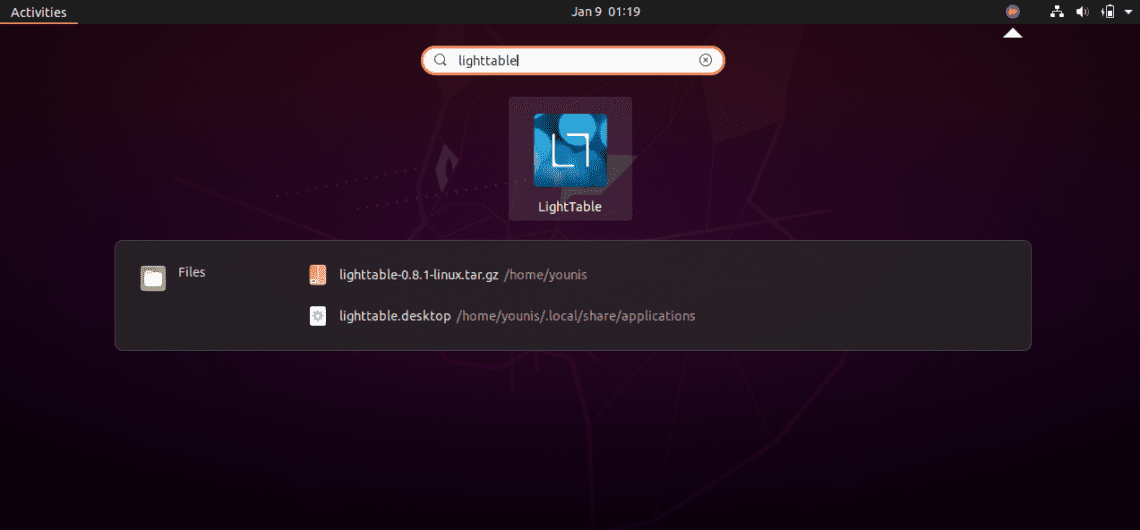The height and width of the screenshot is (530, 1140).
Task: Expand the system menu arrow in the top bar
Action: (x=1127, y=12)
